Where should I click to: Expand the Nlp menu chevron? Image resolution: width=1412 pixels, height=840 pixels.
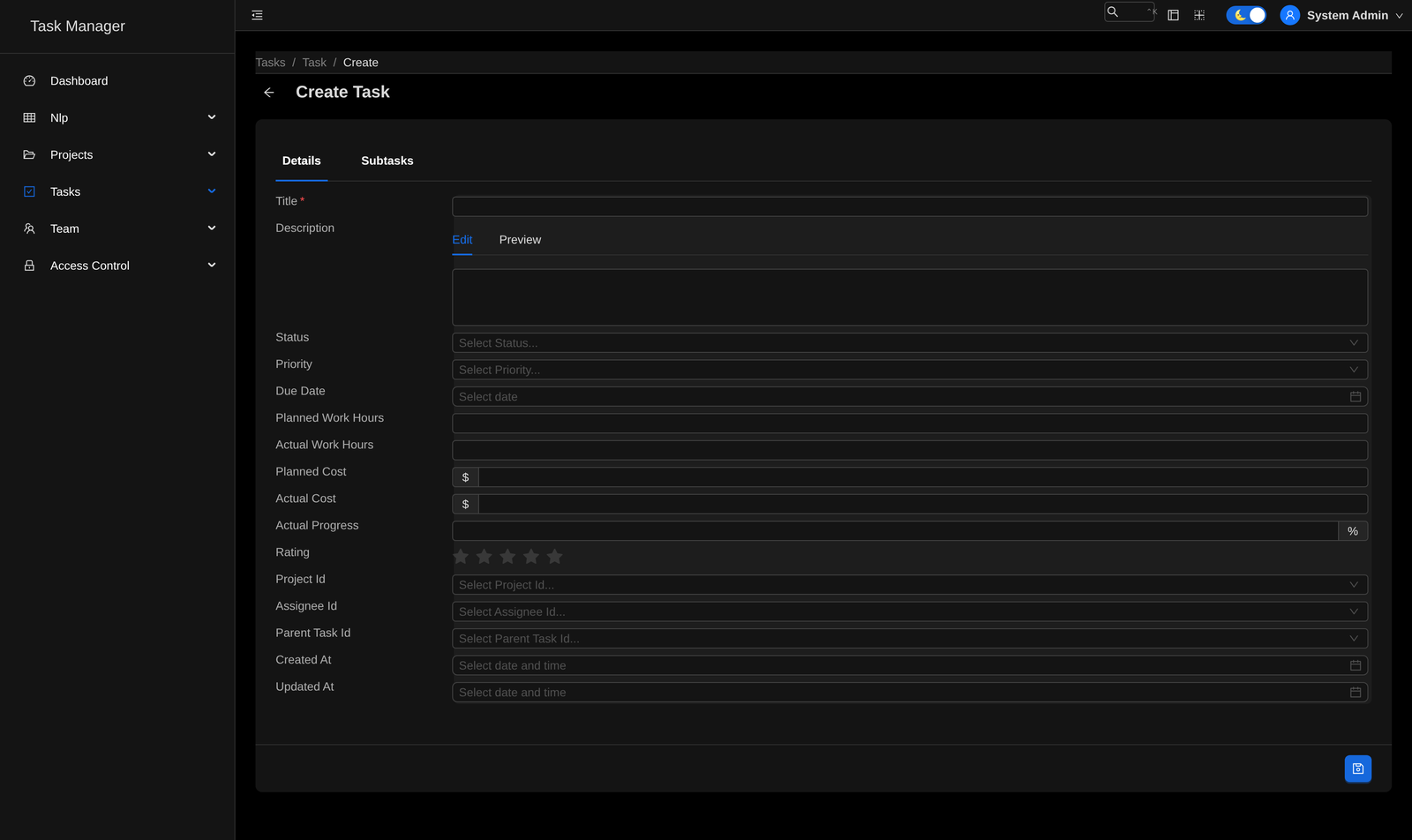point(212,117)
